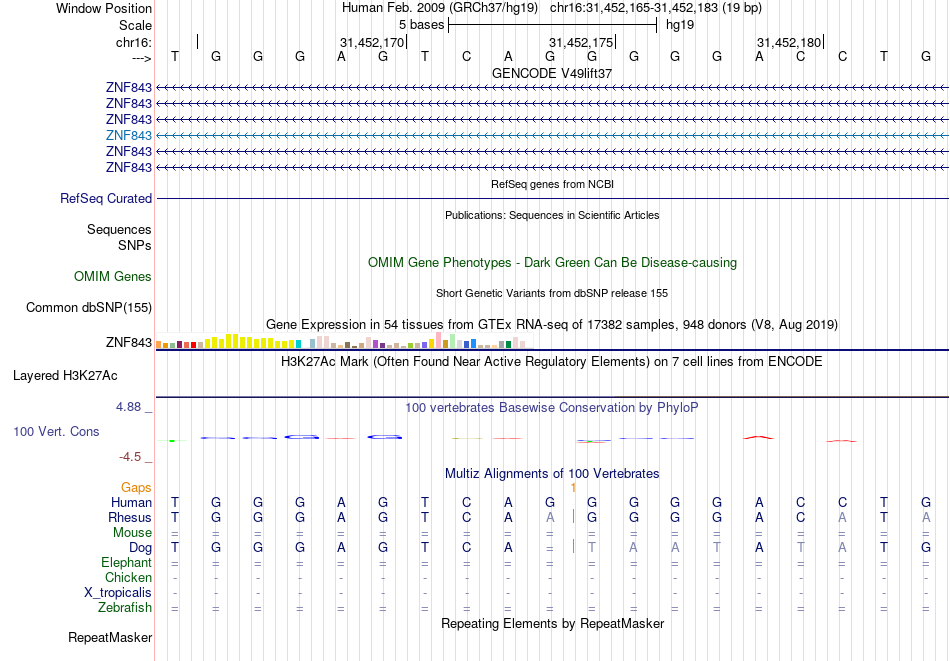Select the Mouse alignment row label
This screenshot has width=950, height=661.
pos(132,533)
